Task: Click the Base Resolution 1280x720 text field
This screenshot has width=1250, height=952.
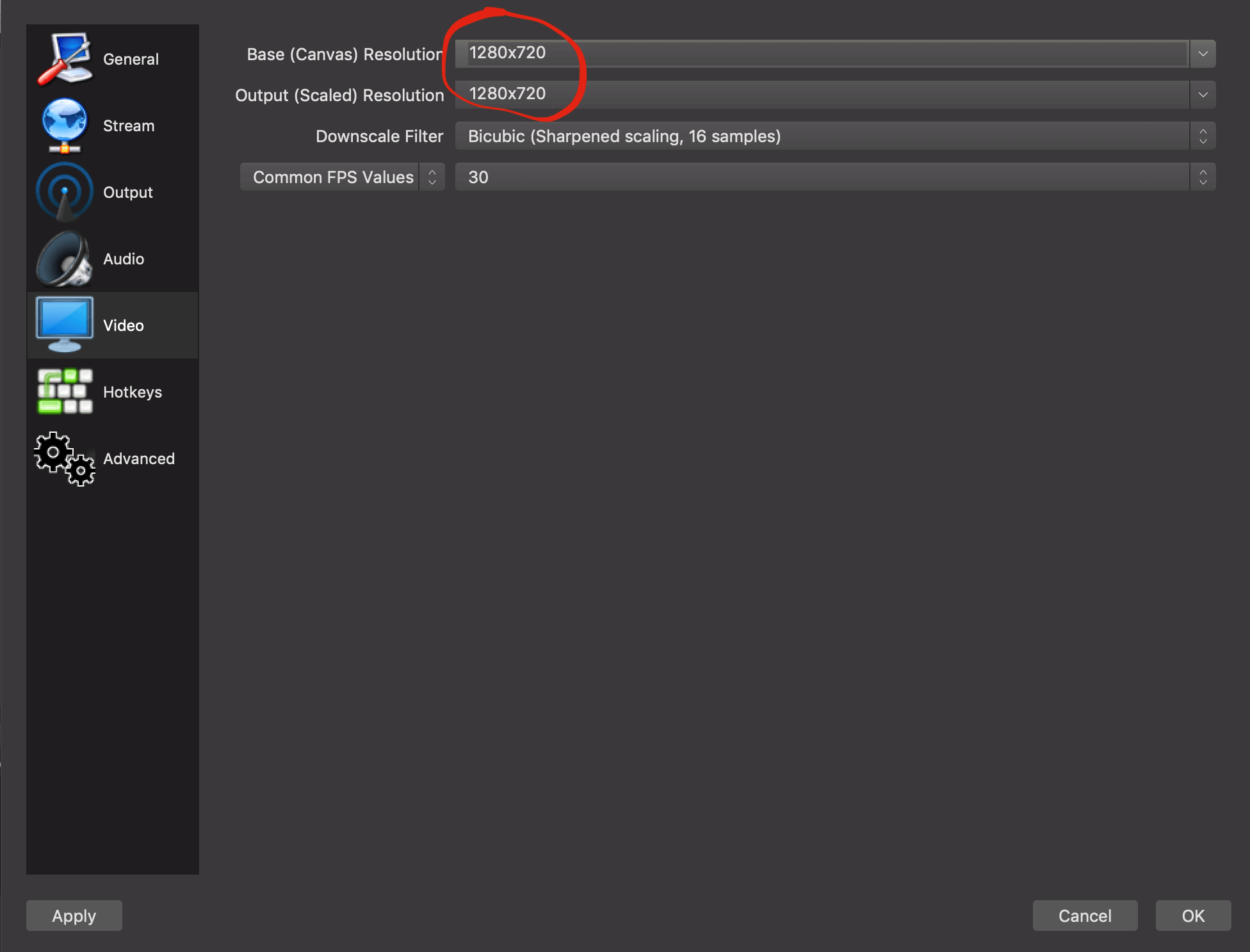Action: 820,54
